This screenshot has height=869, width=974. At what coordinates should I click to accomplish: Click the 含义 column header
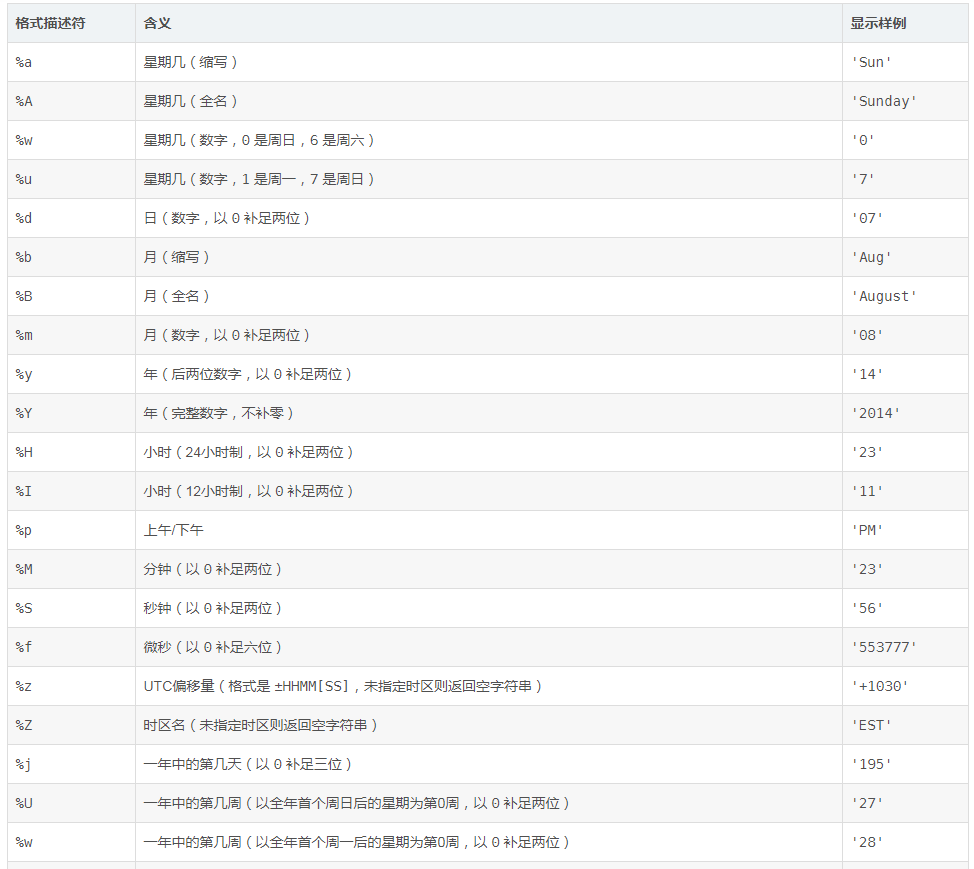pos(157,23)
